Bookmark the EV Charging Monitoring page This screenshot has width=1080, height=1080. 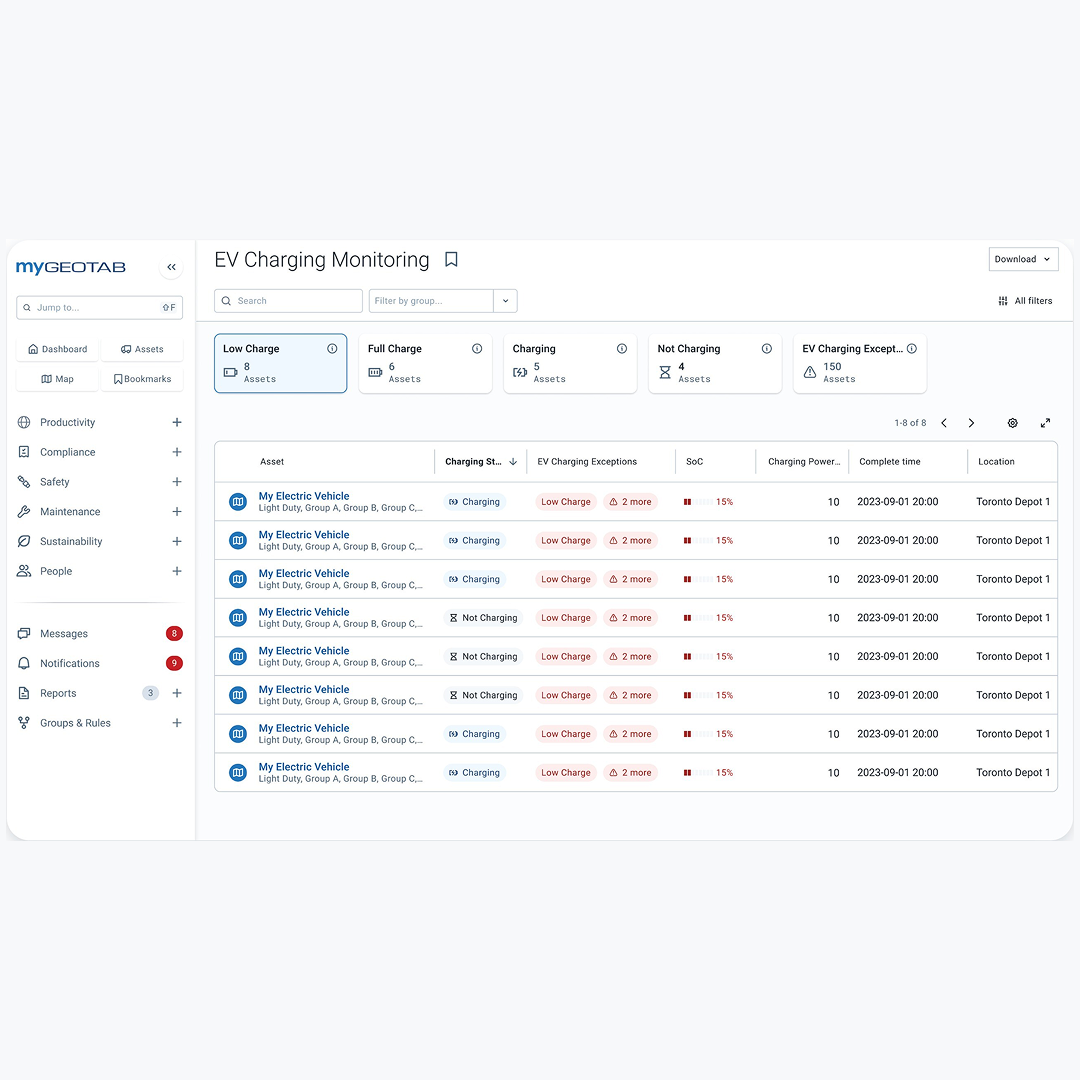pos(451,260)
